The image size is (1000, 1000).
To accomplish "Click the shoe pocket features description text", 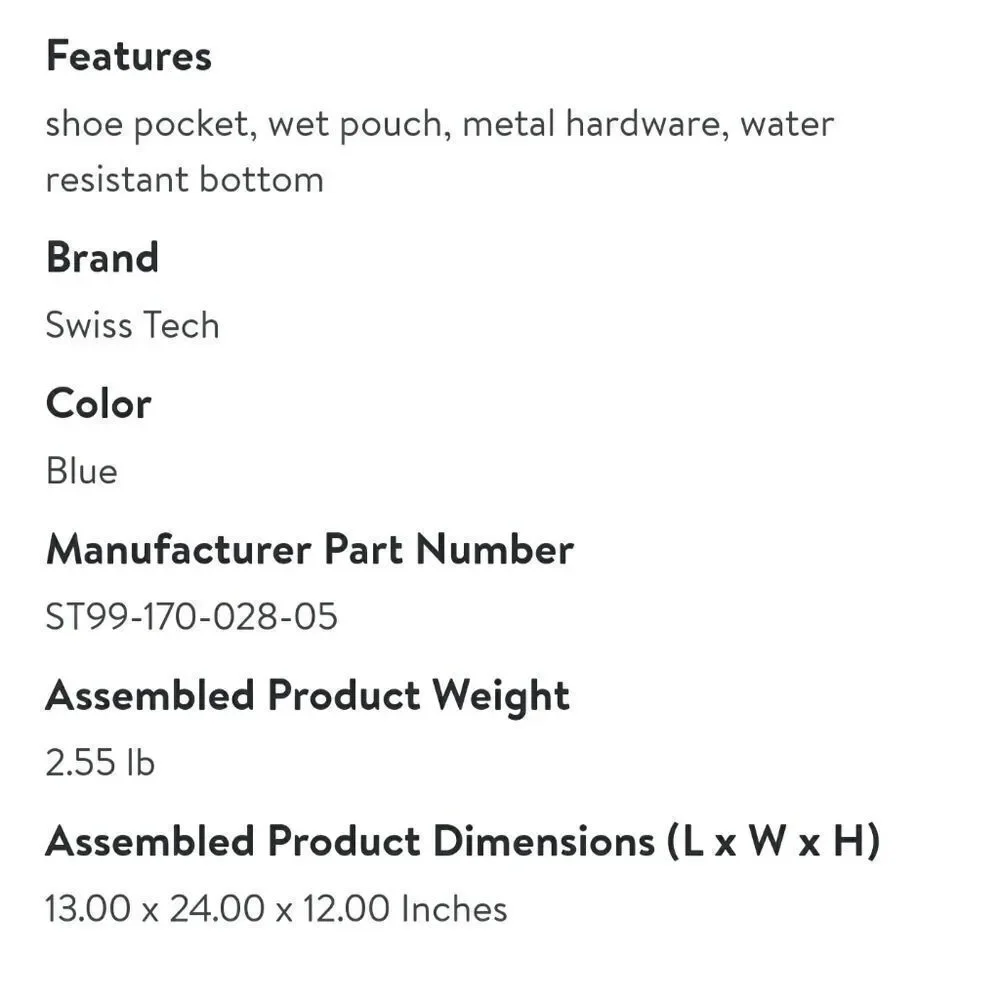I will (439, 151).
